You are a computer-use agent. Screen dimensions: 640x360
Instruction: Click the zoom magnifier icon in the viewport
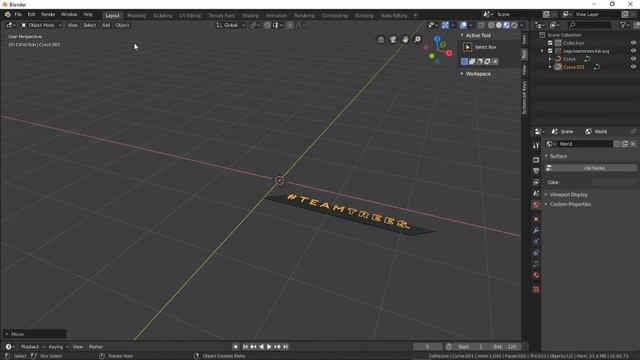point(418,40)
